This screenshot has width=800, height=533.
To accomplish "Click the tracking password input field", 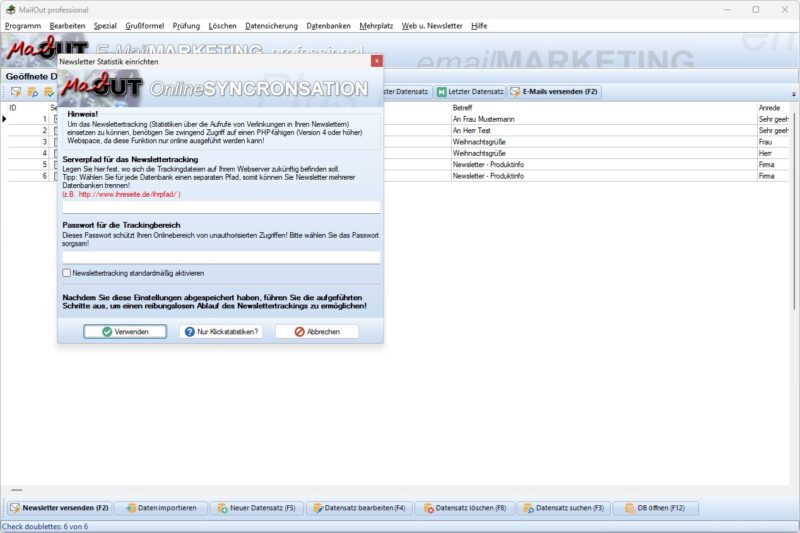I will [221, 257].
